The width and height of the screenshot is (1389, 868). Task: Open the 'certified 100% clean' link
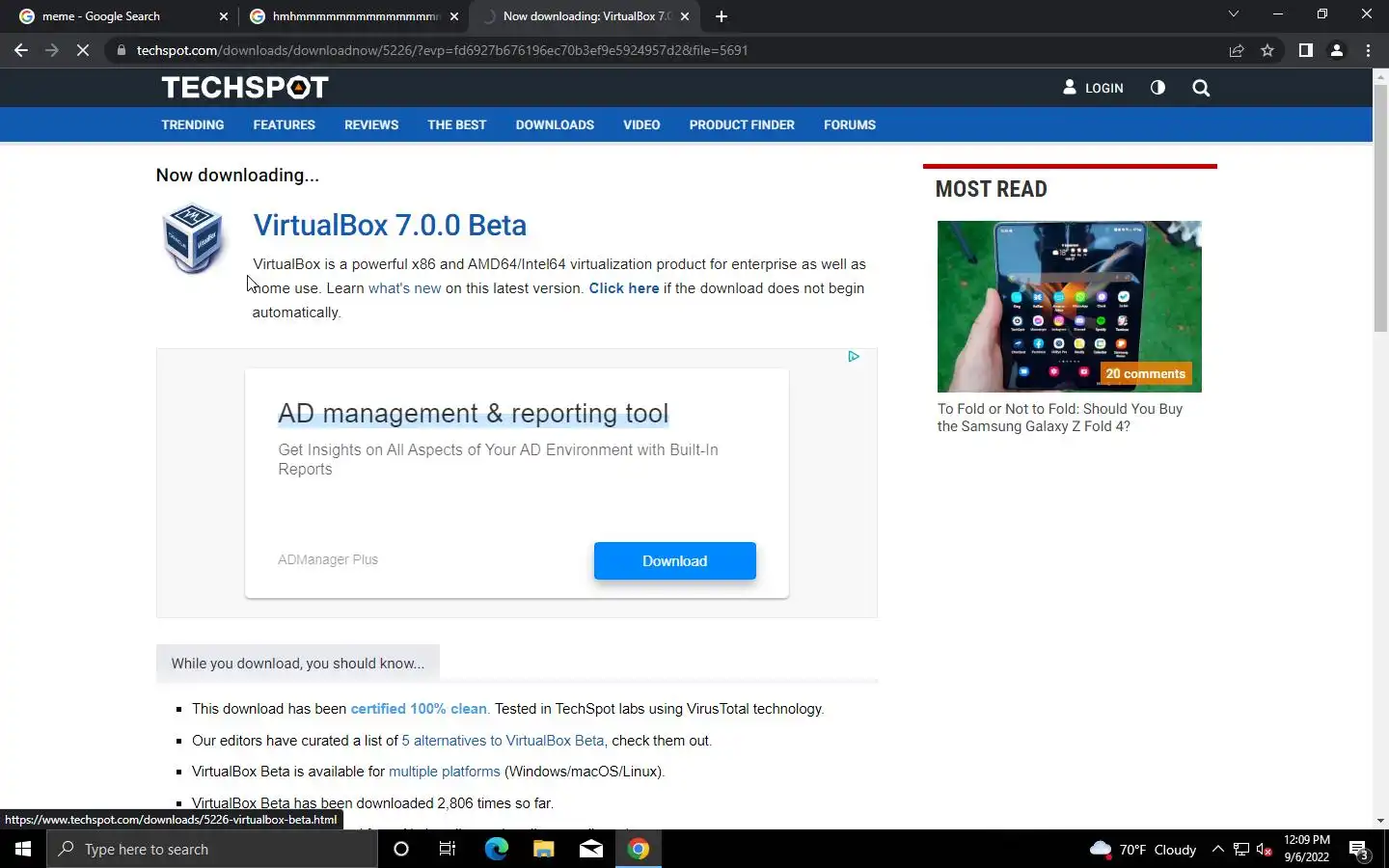(x=419, y=709)
